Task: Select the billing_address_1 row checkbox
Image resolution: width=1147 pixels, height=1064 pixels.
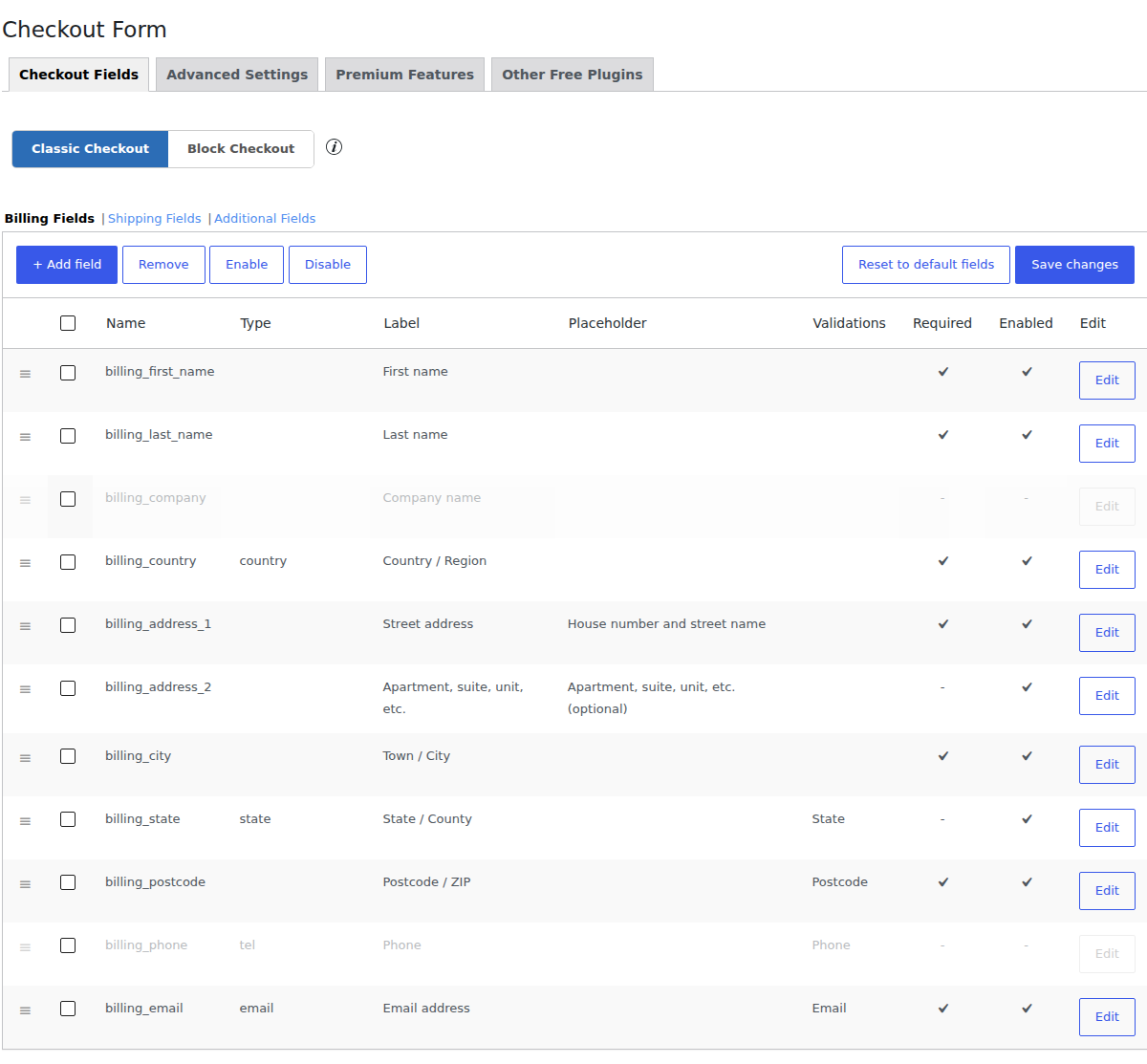Action: tap(68, 625)
